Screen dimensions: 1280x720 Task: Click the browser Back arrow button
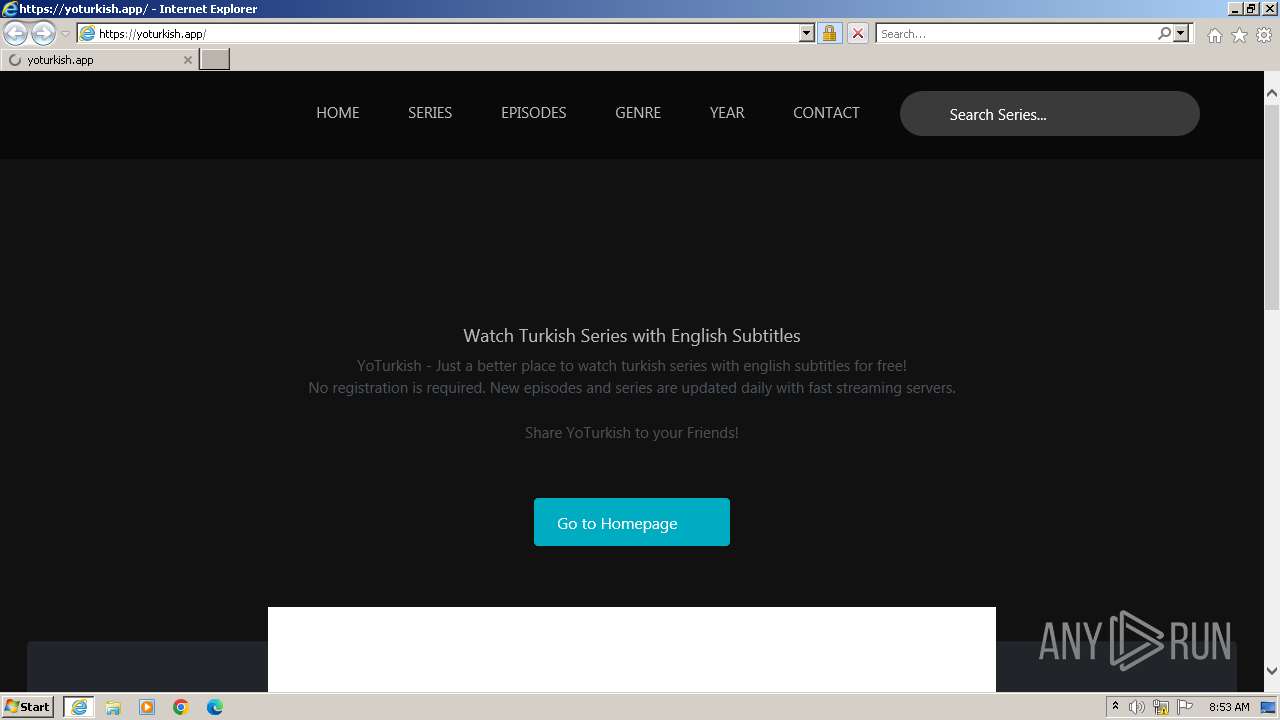pyautogui.click(x=16, y=34)
